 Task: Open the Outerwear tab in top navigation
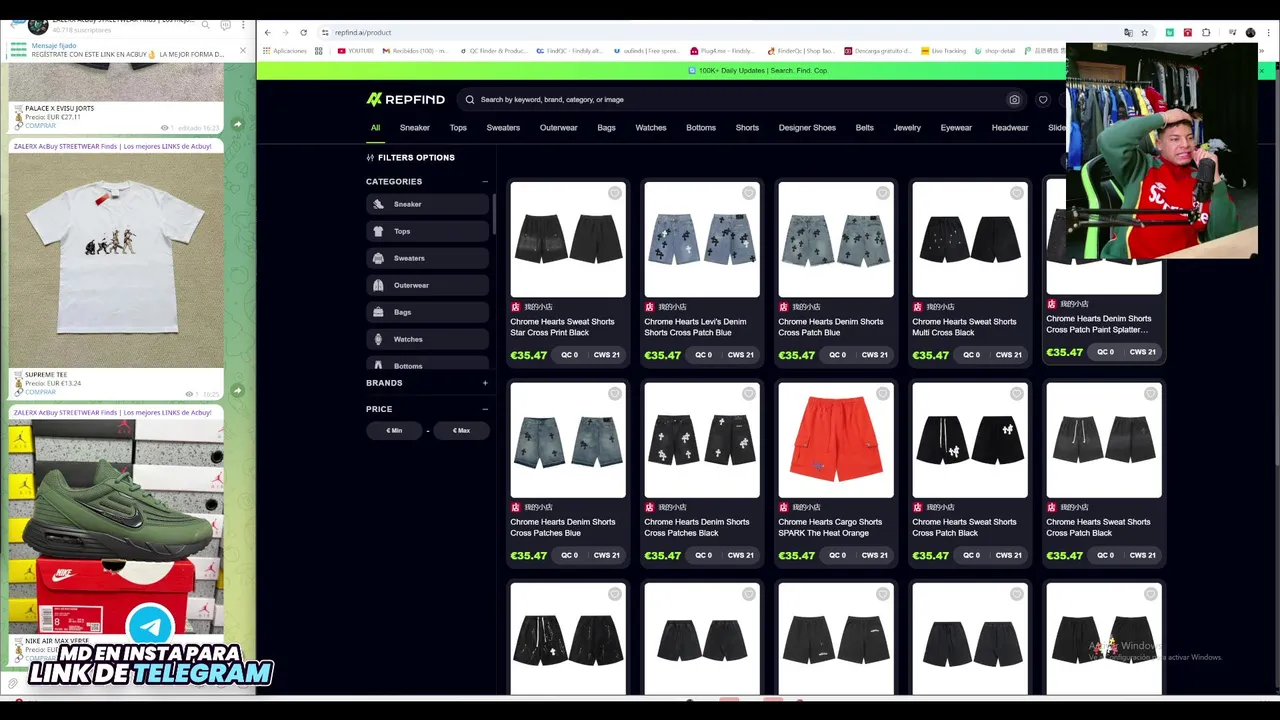(x=558, y=128)
